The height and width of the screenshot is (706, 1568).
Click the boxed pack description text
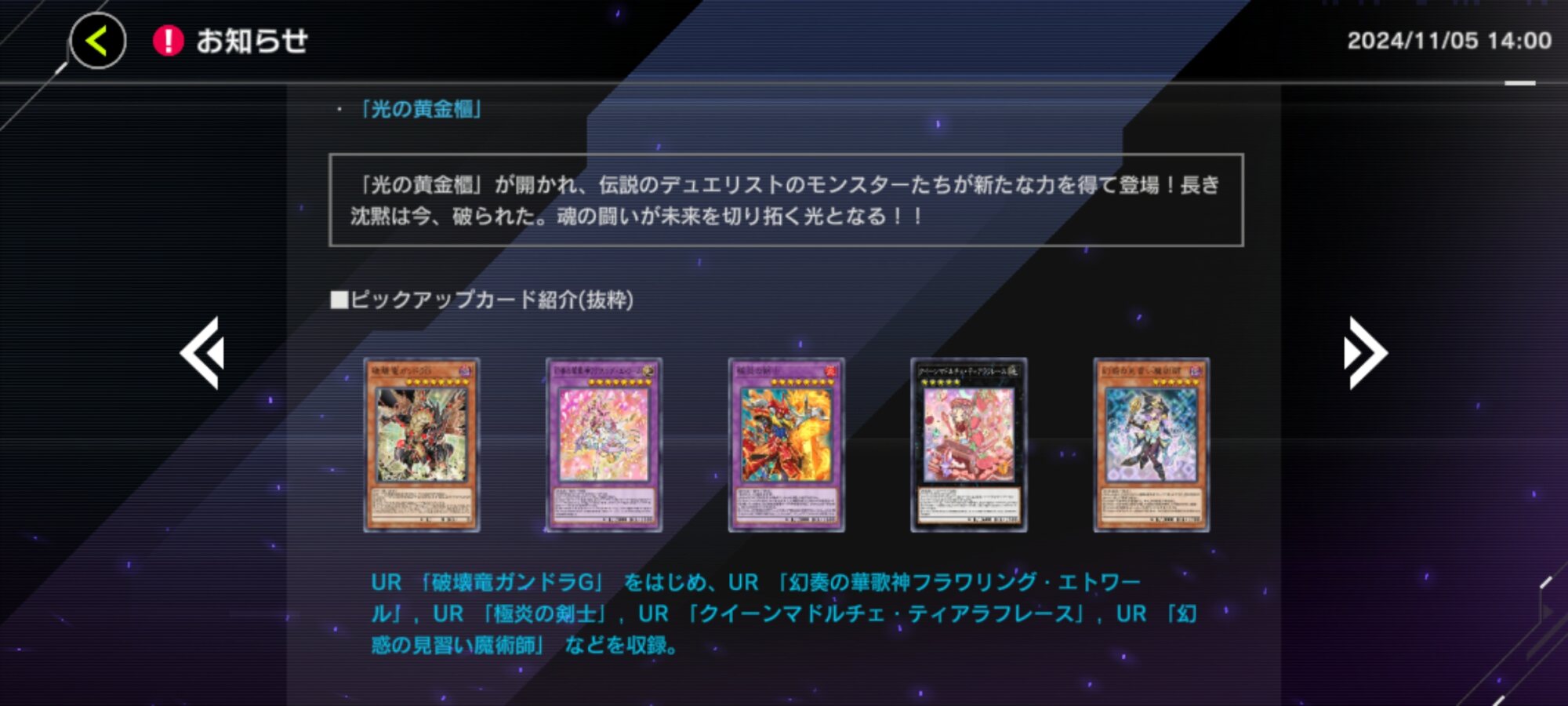[x=786, y=200]
